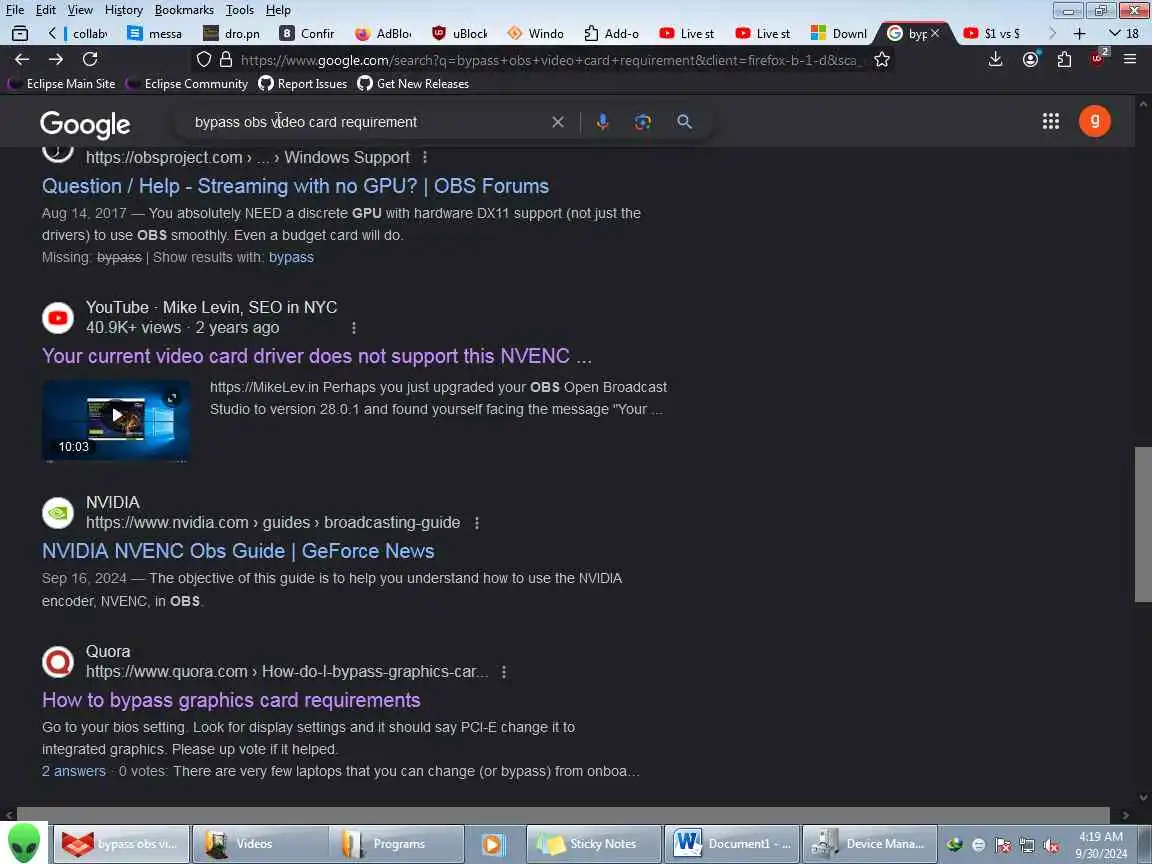Open 'How to bypass graphics card requirements' result
This screenshot has height=864, width=1152.
click(231, 700)
